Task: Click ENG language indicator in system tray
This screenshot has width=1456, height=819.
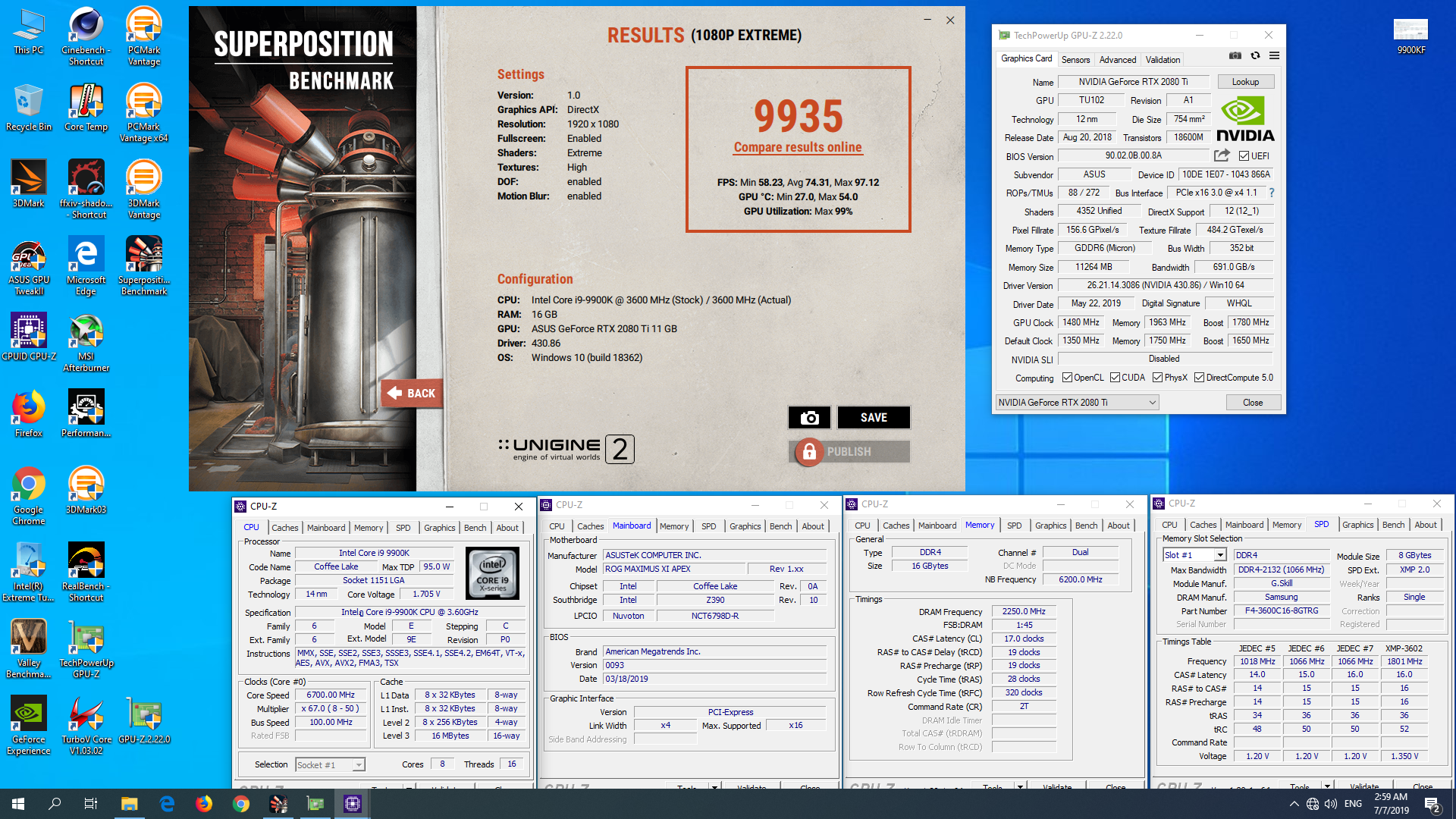Action: coord(1353,804)
